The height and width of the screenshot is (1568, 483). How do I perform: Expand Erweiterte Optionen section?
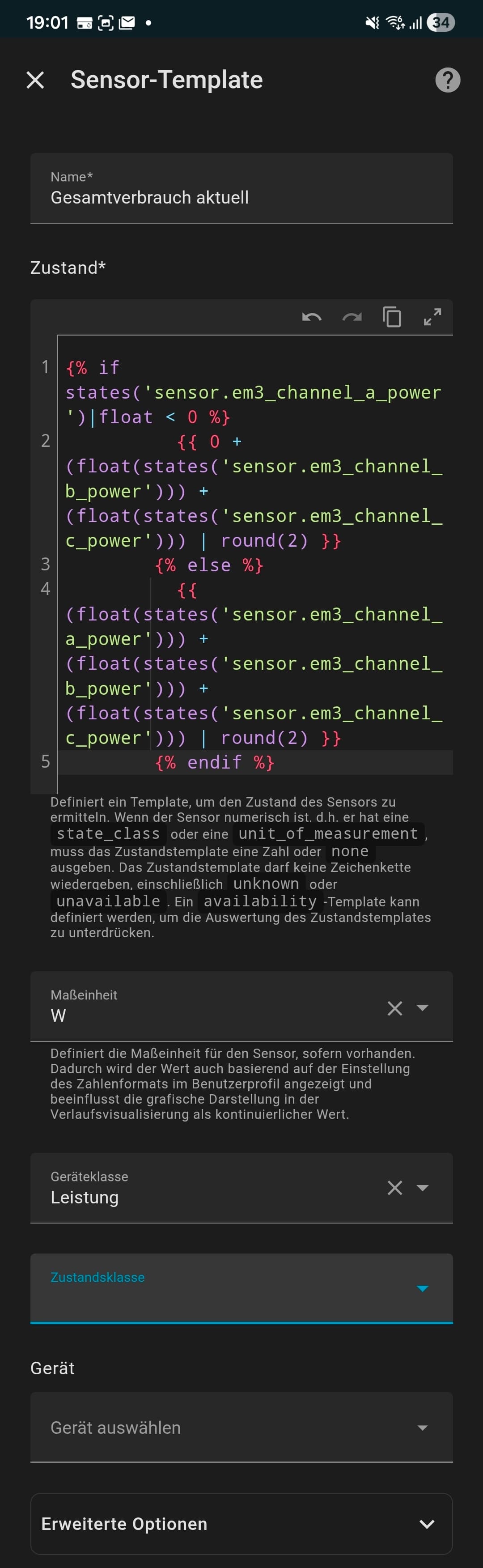tap(241, 1524)
